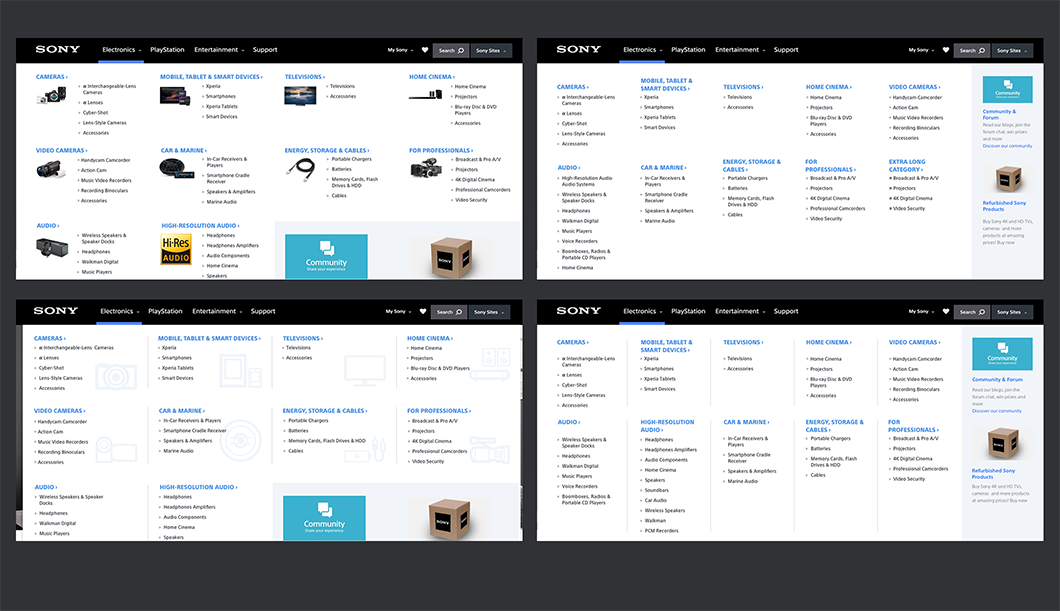Click the camcorder photo under Video Cameras heading
This screenshot has height=611, width=1060.
point(51,169)
